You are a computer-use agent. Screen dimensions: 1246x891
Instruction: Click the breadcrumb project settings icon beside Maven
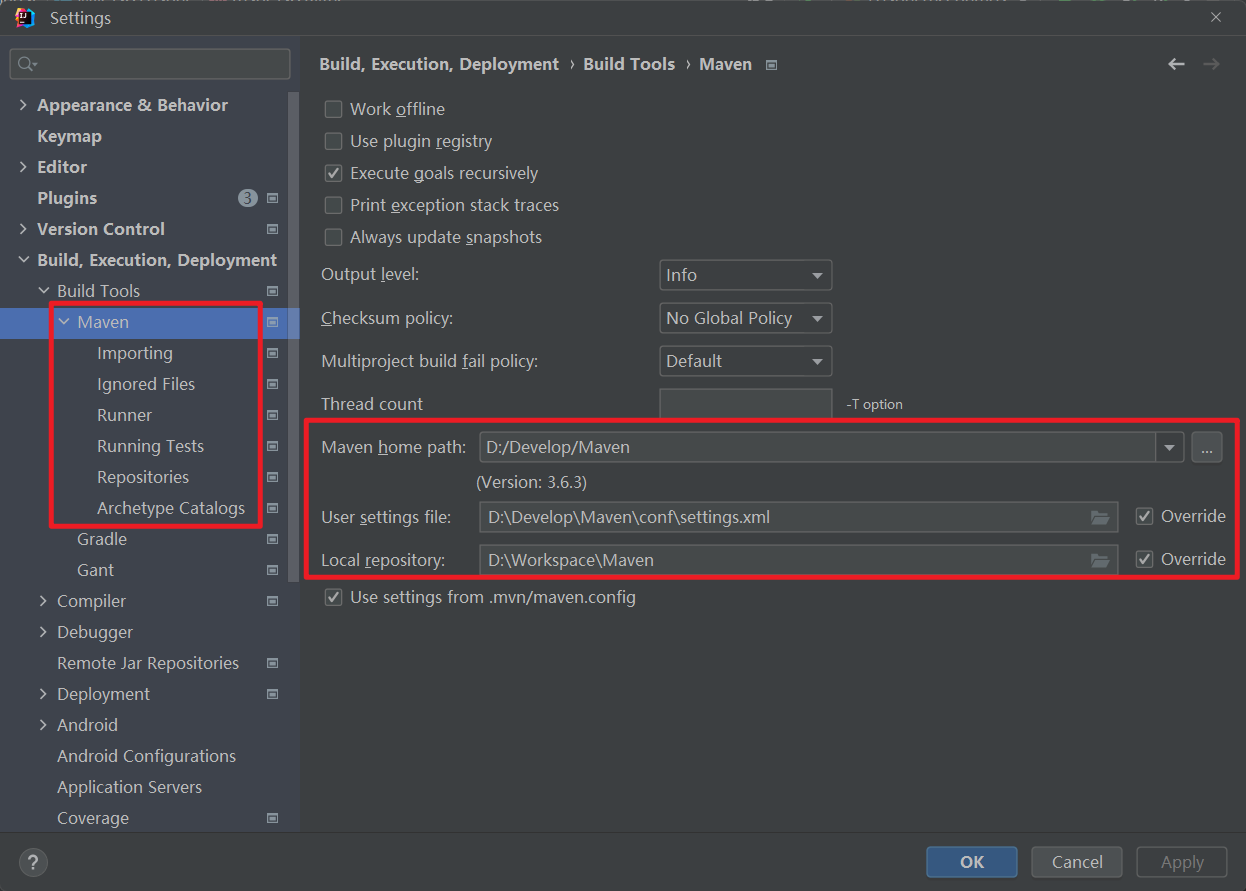point(771,65)
